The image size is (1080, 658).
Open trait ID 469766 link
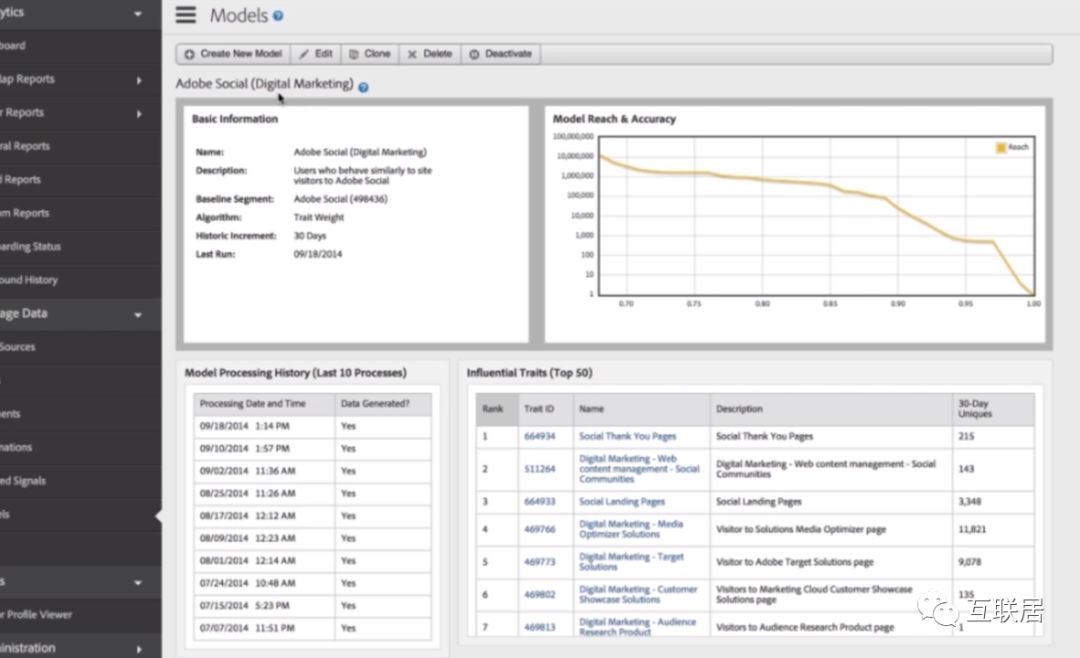(x=539, y=529)
